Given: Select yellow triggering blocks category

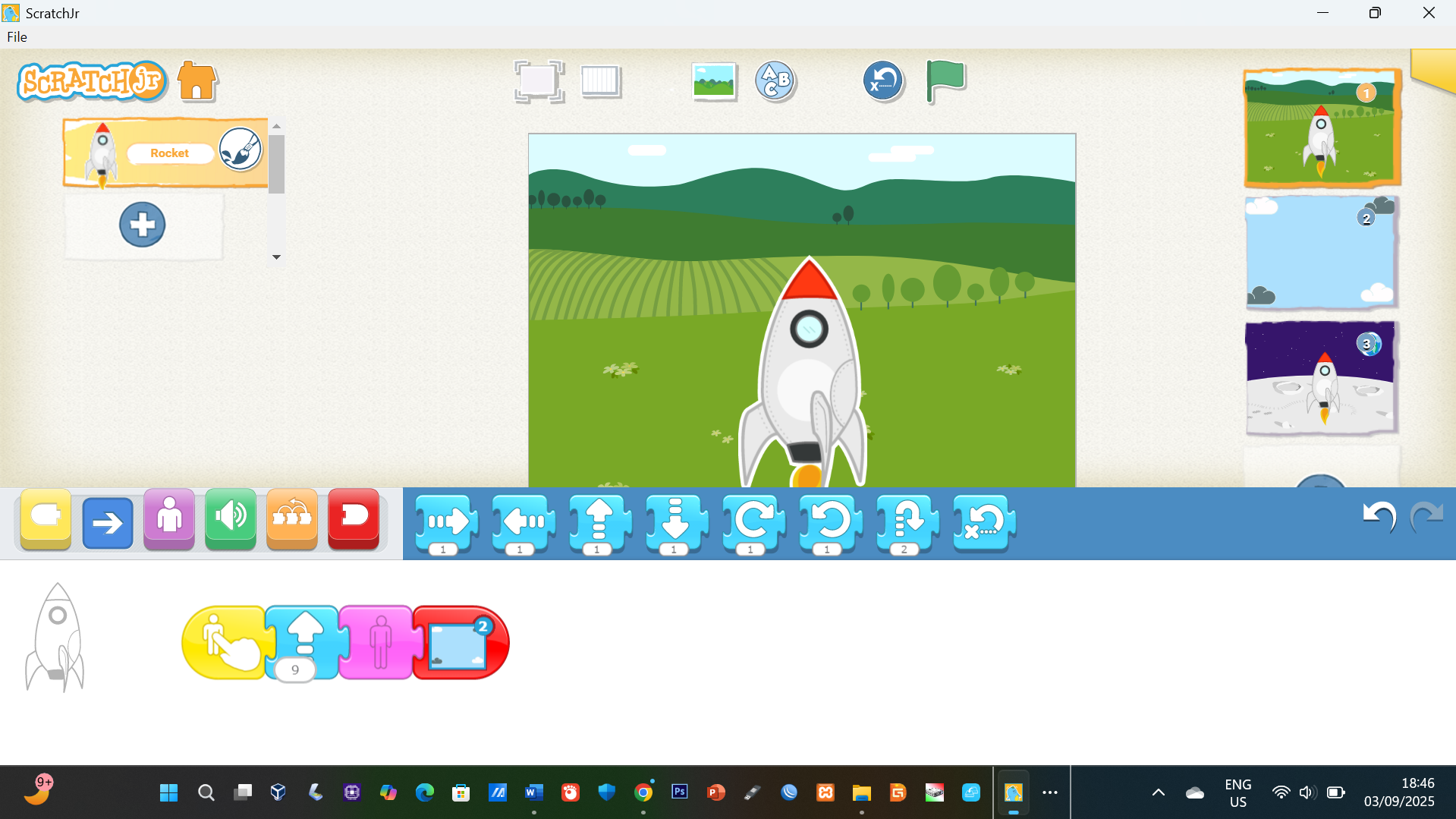Looking at the screenshot, I should (46, 520).
